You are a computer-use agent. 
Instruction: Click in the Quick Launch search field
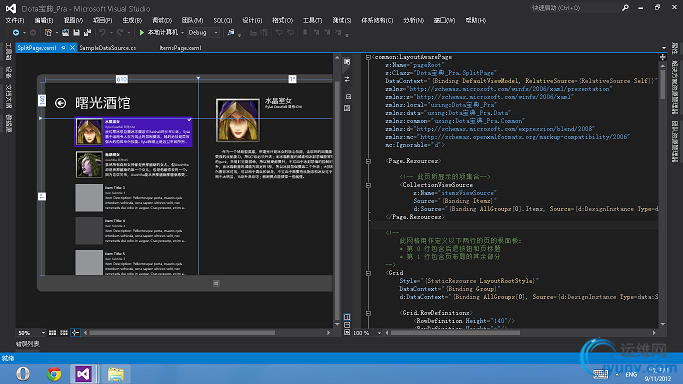click(x=574, y=8)
